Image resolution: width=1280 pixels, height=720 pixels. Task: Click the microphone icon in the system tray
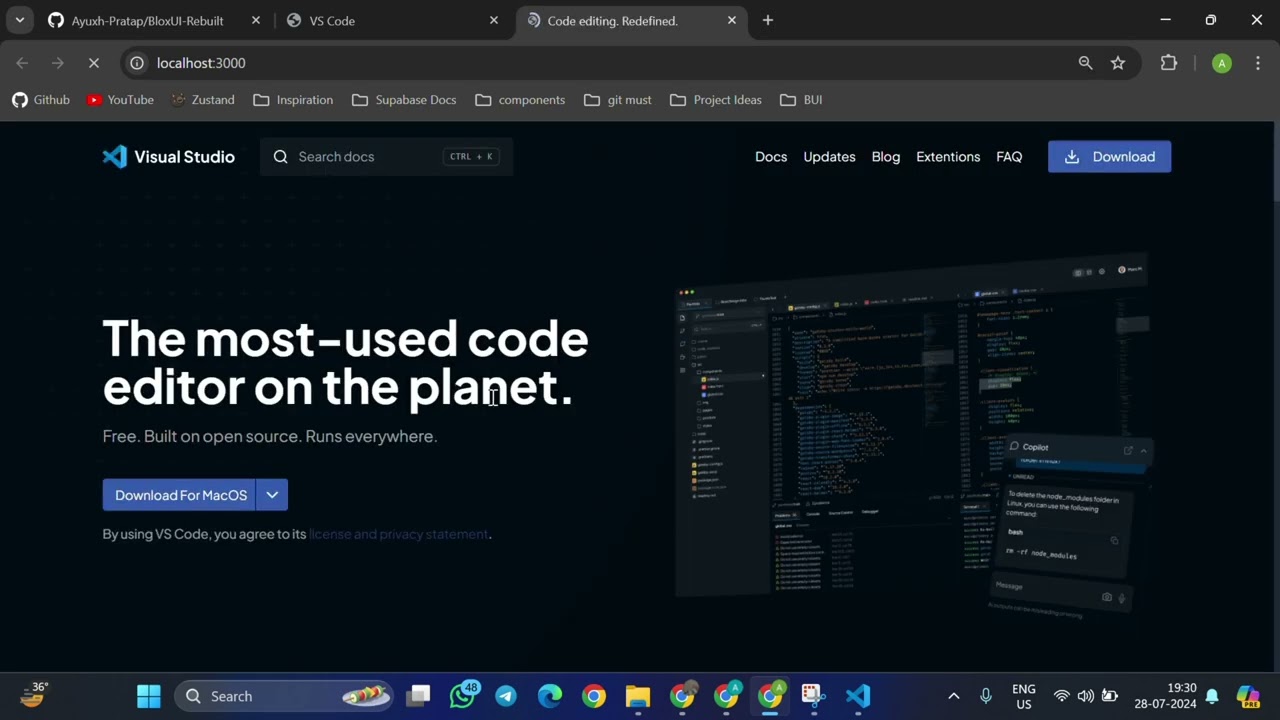click(x=986, y=696)
